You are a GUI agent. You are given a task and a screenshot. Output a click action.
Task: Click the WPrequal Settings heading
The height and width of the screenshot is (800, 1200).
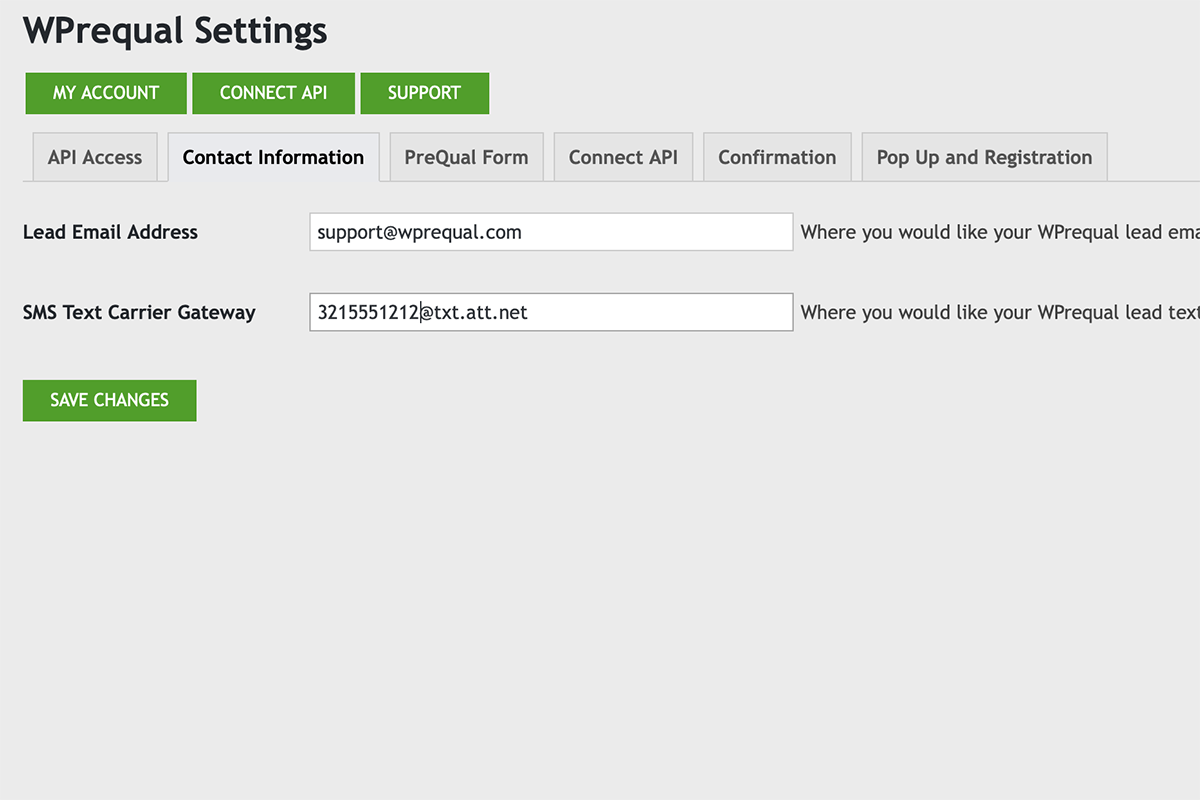(175, 30)
